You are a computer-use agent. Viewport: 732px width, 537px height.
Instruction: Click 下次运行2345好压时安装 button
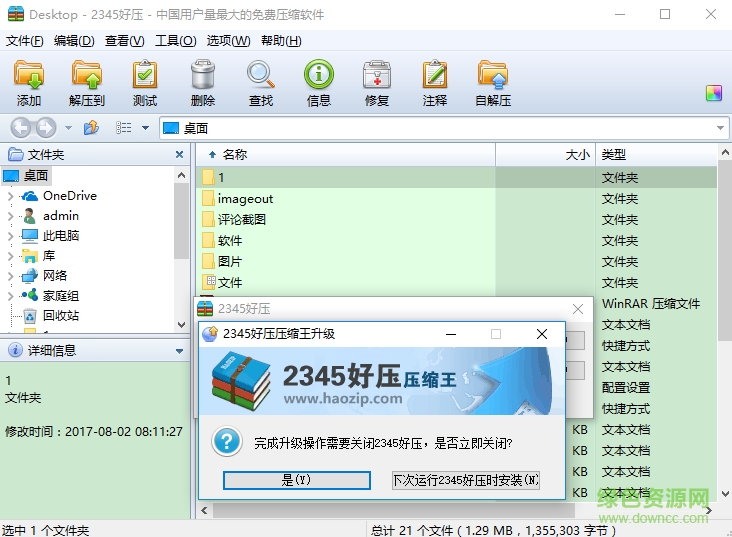pyautogui.click(x=465, y=480)
